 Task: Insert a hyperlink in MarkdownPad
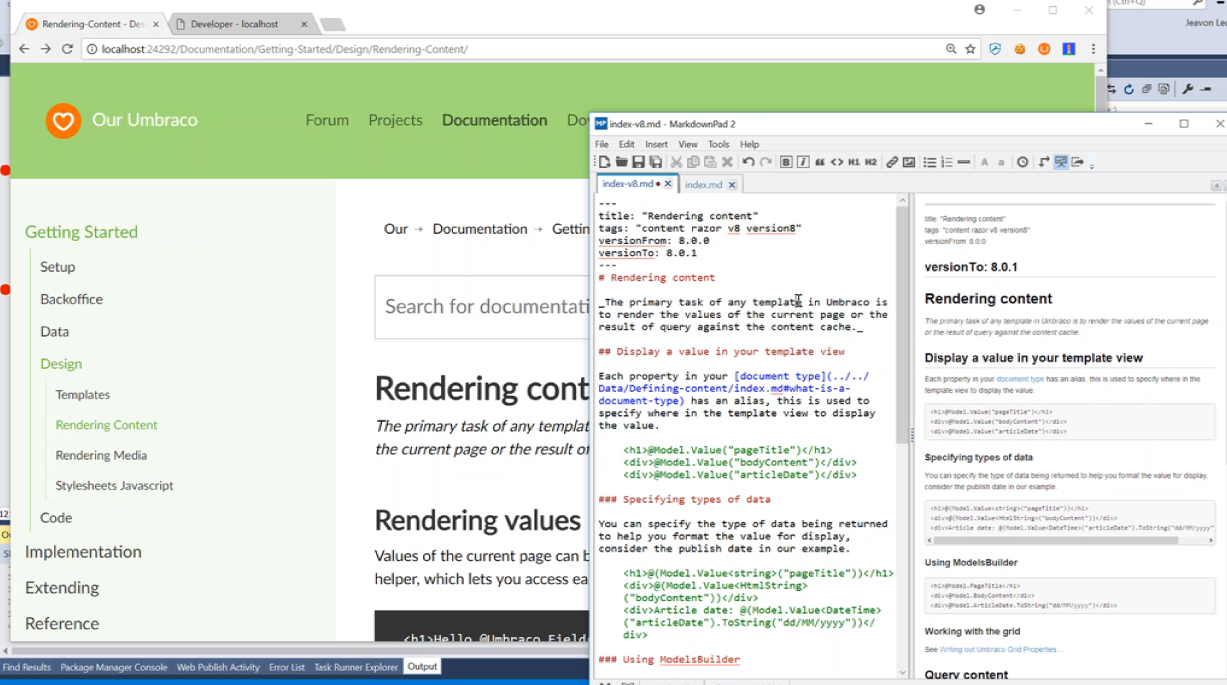(x=892, y=162)
